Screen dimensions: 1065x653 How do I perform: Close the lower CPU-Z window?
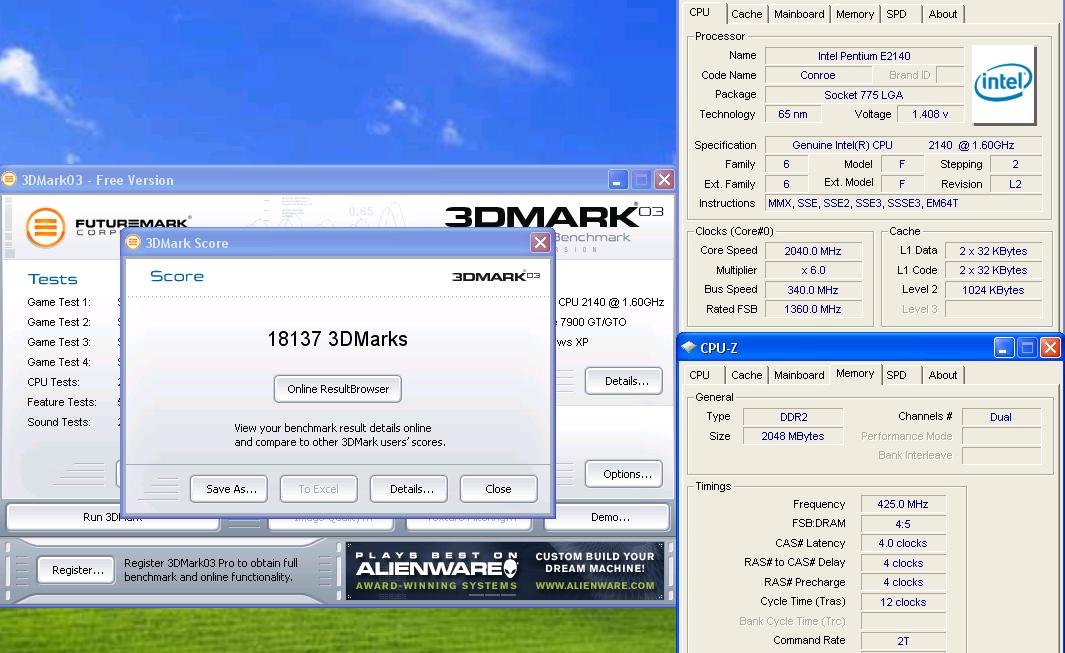tap(1050, 348)
